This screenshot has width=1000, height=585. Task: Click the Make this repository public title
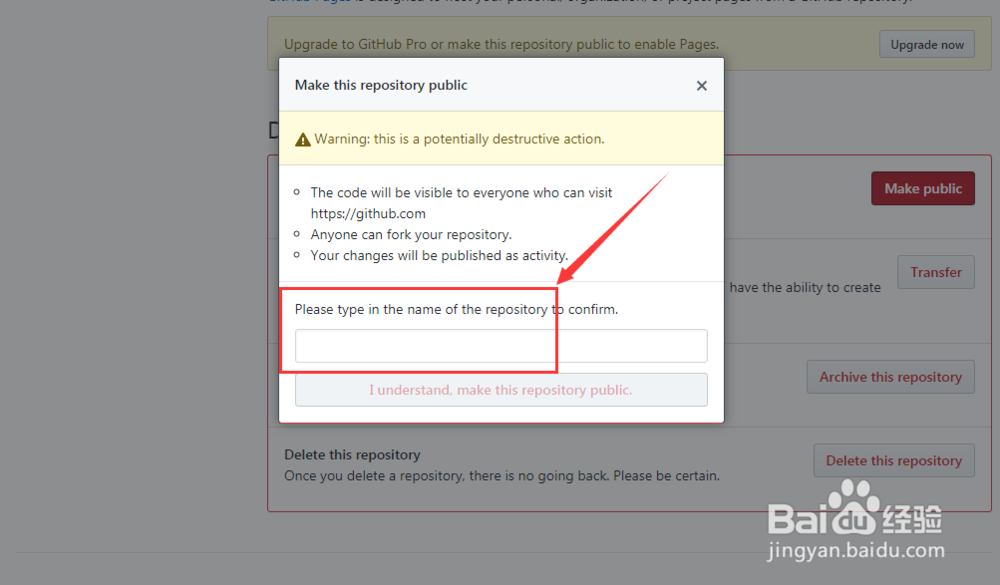point(381,85)
